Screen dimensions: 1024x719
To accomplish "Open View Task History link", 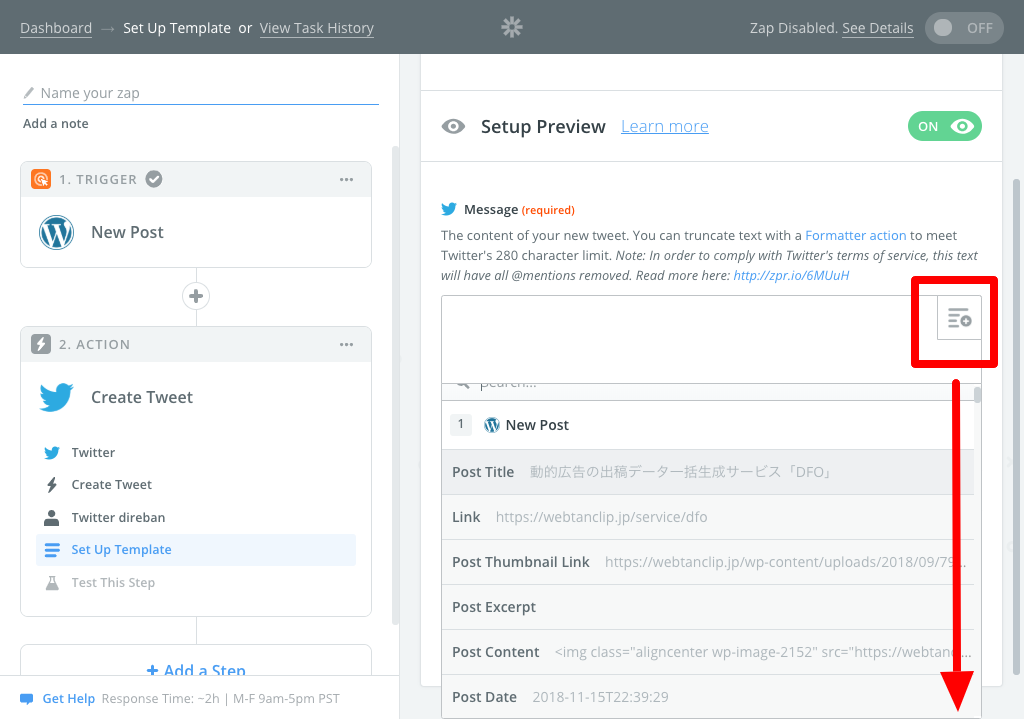I will pos(317,28).
